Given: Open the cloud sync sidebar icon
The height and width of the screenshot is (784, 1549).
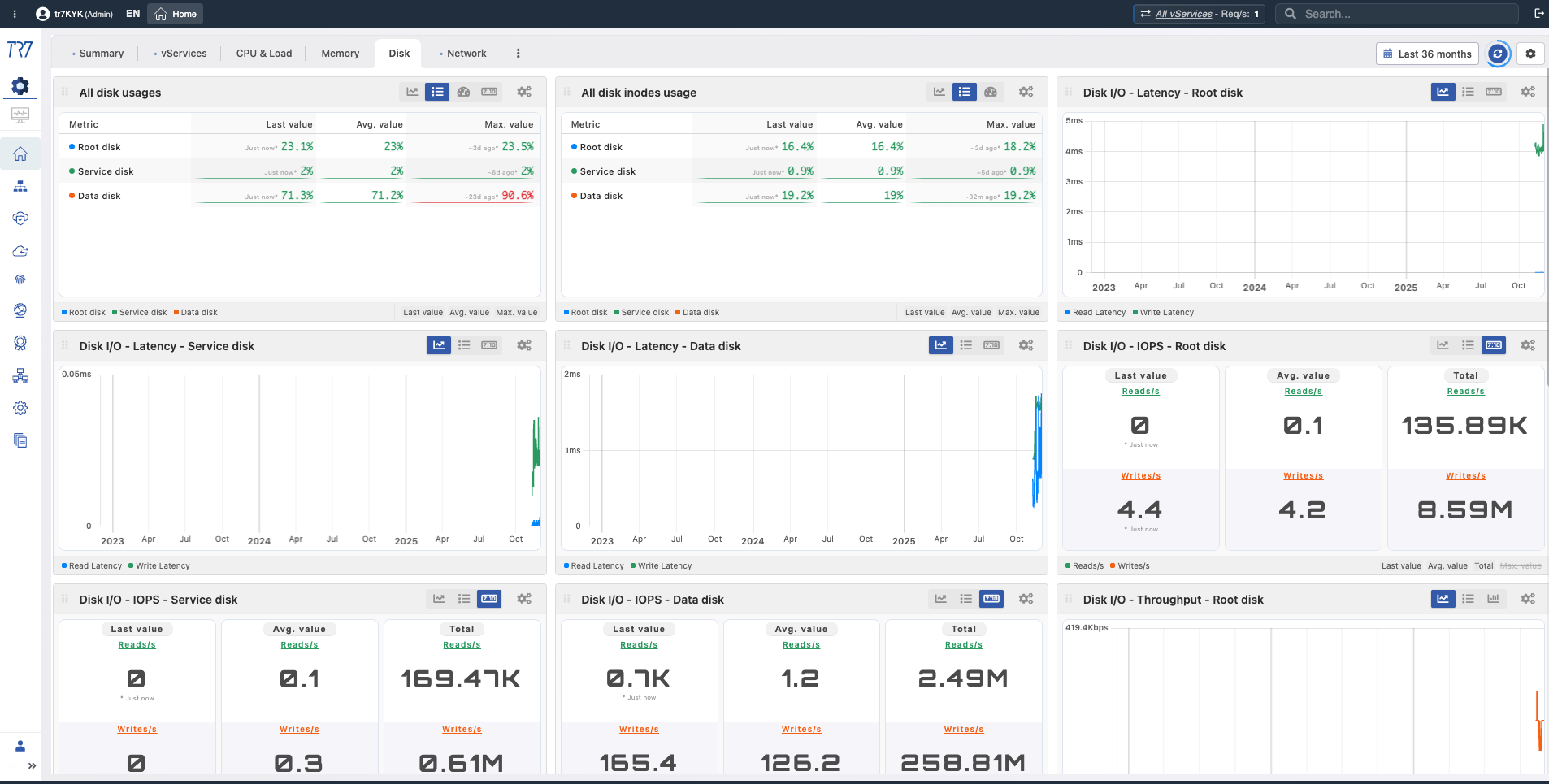Looking at the screenshot, I should (20, 251).
